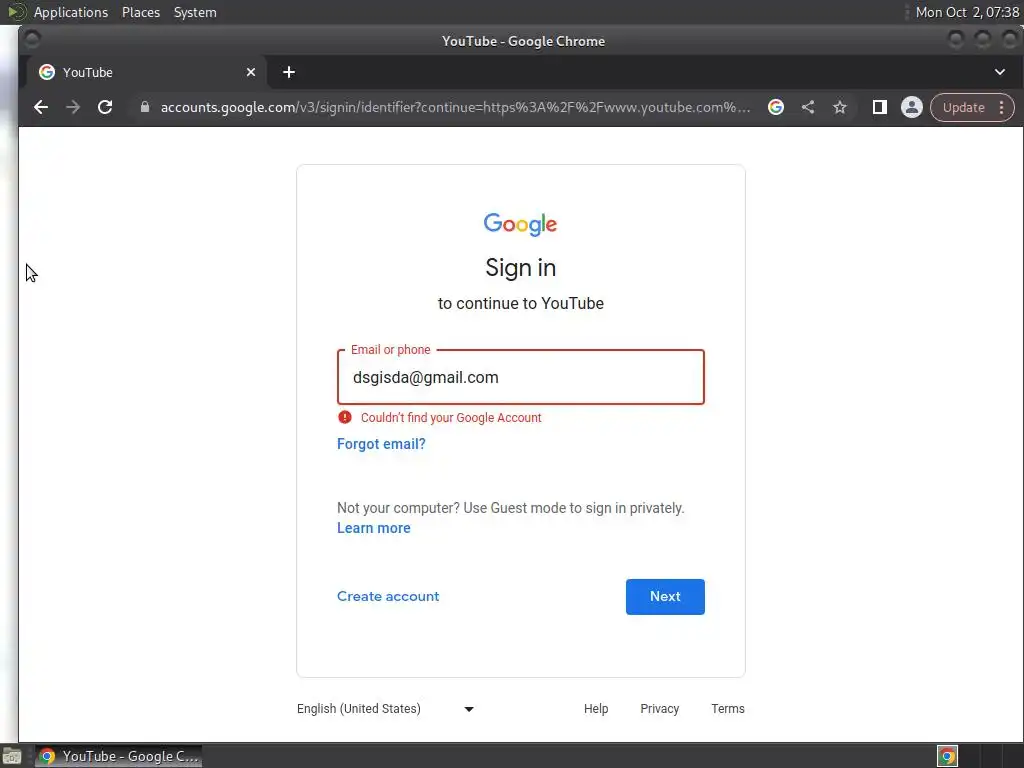1024x768 pixels.
Task: Bookmark this tab with the star icon
Action: (x=840, y=107)
